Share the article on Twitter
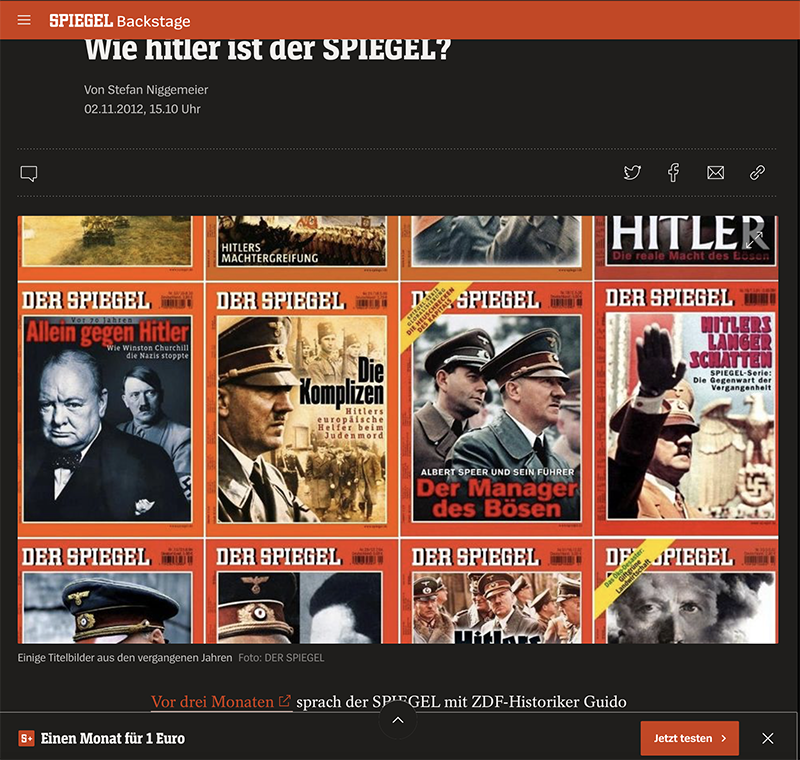The width and height of the screenshot is (800, 760). pos(632,173)
